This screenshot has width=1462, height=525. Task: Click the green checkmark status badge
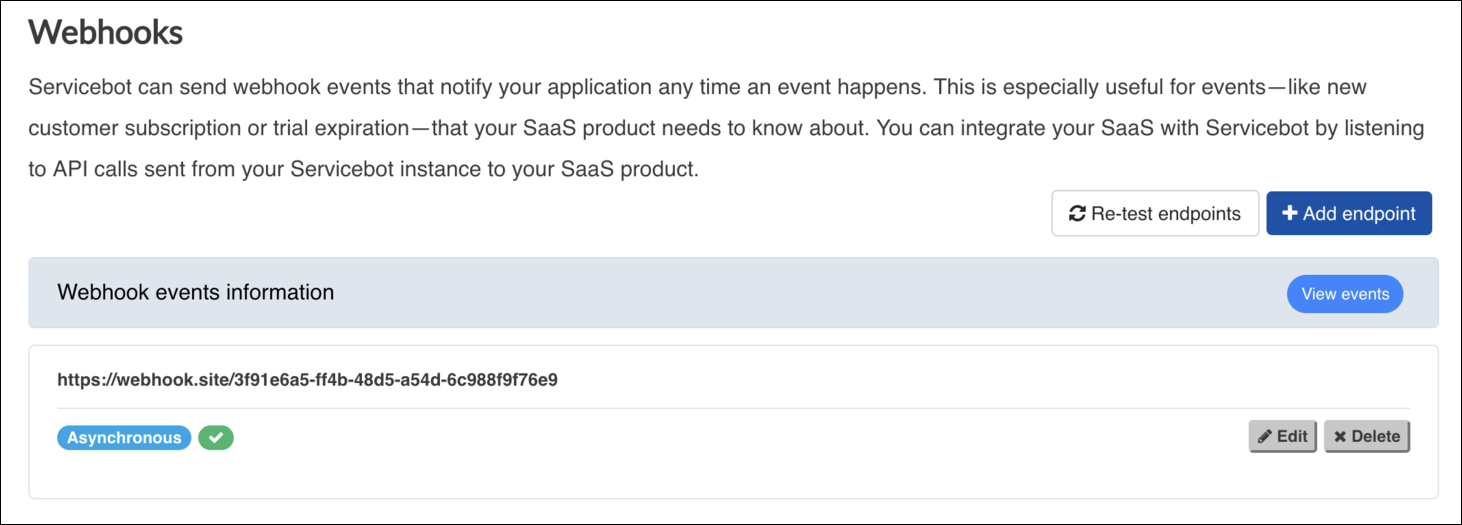coord(216,438)
